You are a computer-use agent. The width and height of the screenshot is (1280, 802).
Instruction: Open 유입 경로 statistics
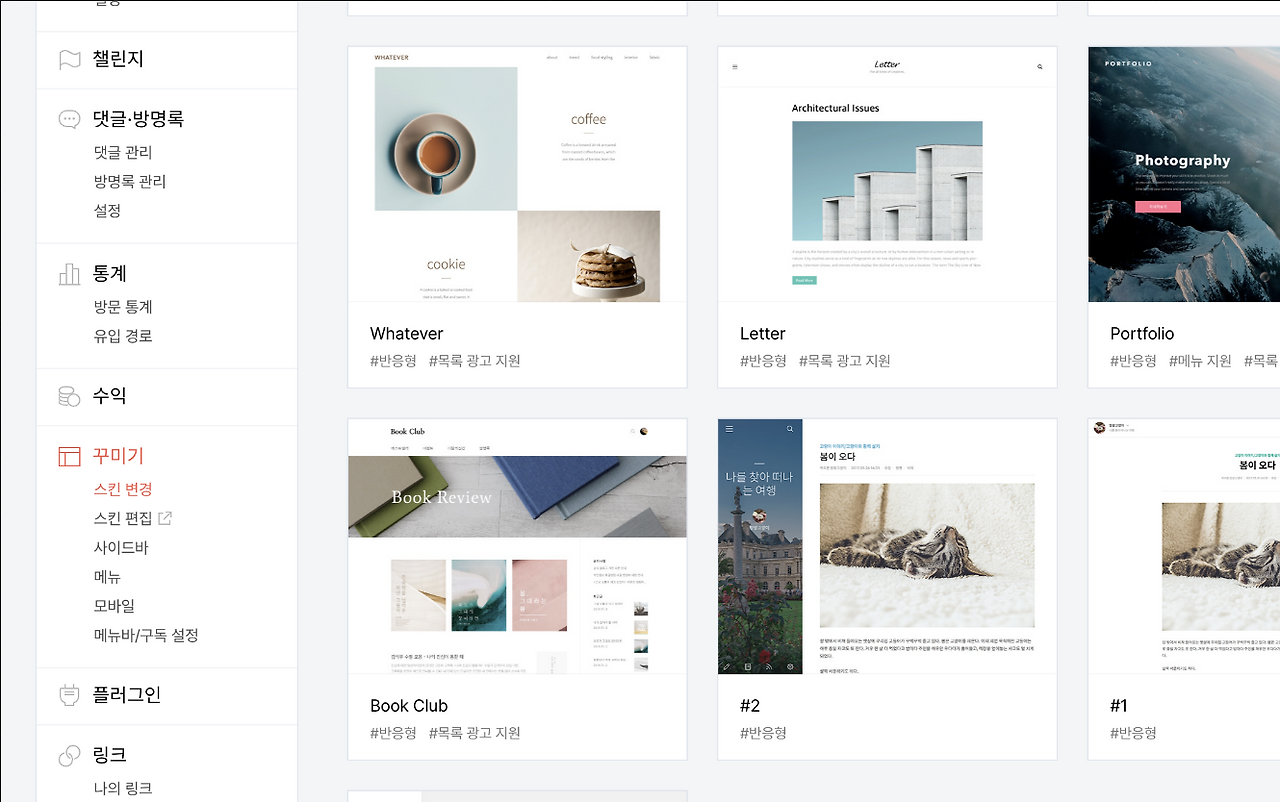[123, 336]
